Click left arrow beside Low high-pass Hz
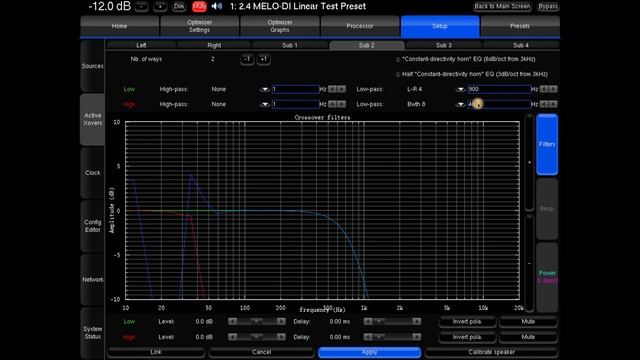This screenshot has height=360, width=640. pyautogui.click(x=332, y=89)
